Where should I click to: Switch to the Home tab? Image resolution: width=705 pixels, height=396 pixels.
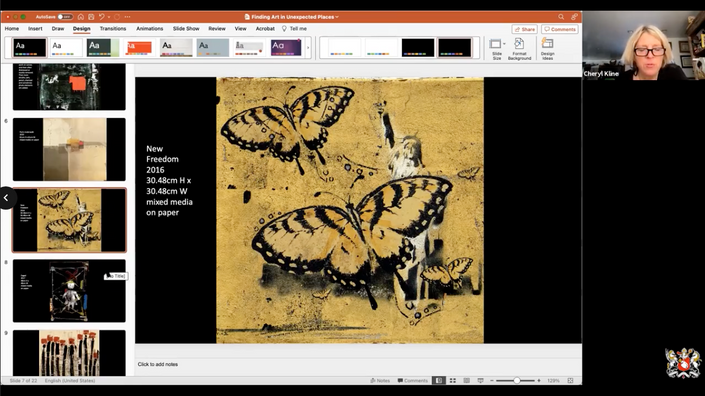[x=12, y=28]
